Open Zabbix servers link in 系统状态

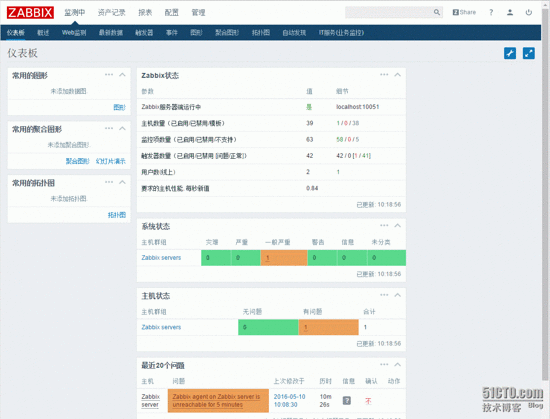pos(161,258)
